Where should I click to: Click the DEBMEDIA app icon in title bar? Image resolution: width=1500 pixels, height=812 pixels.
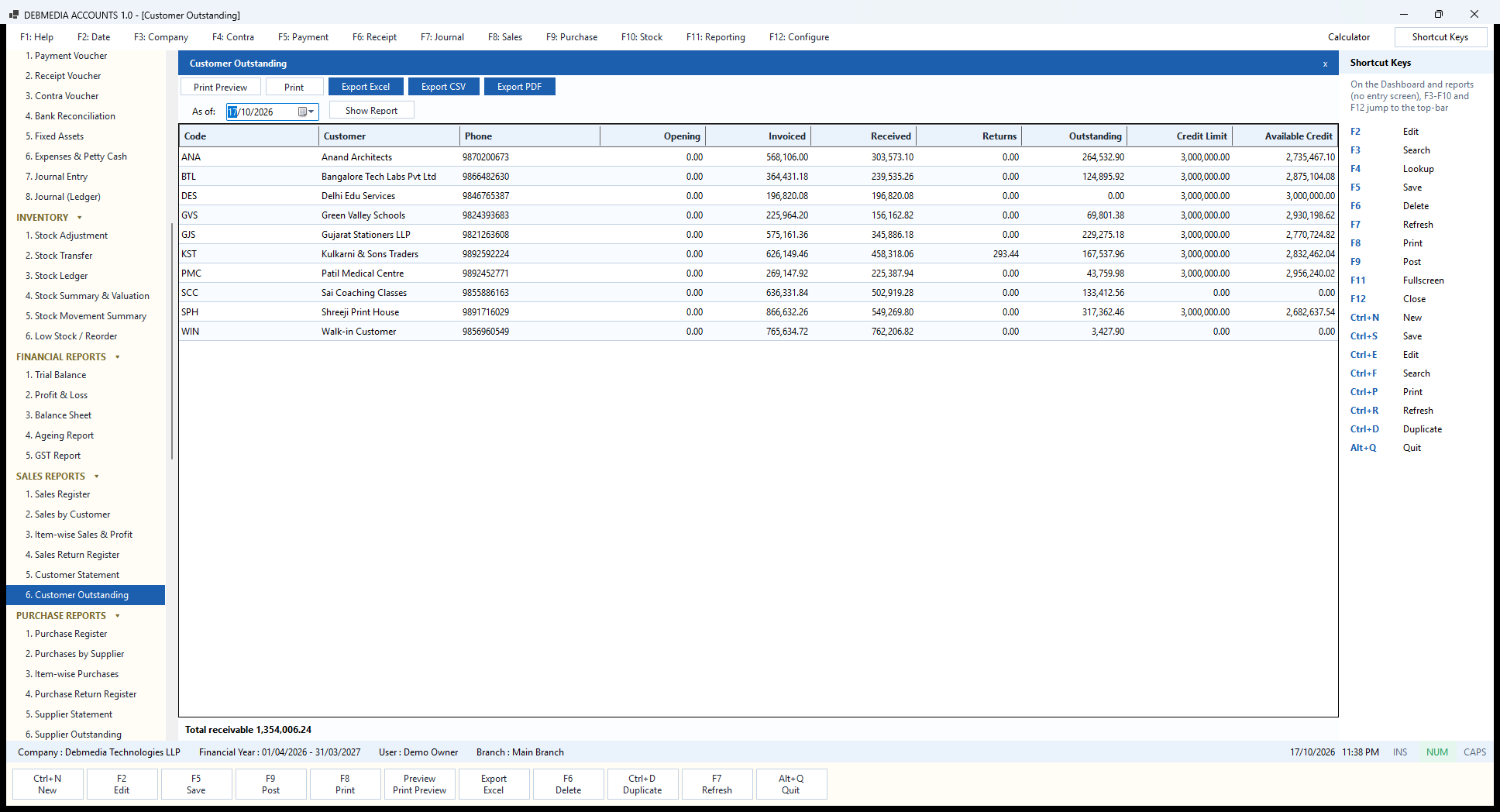click(x=13, y=15)
